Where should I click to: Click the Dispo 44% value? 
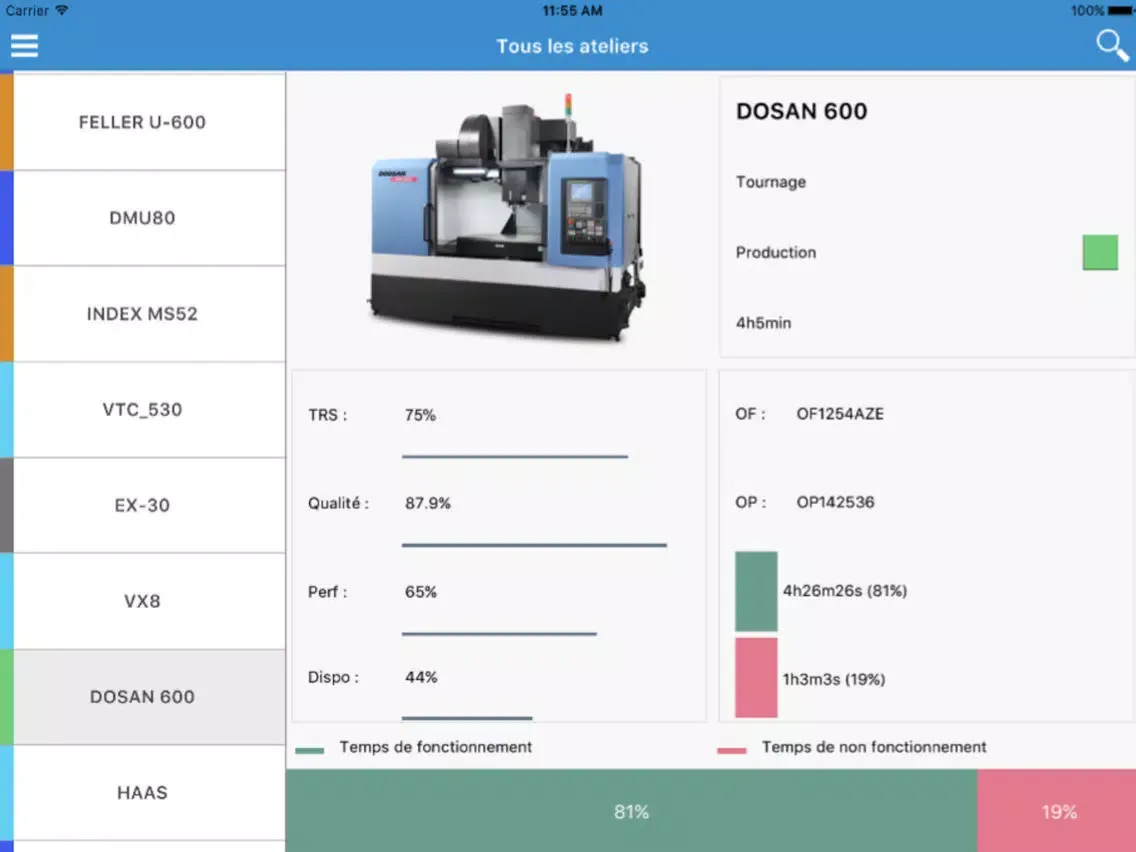click(421, 677)
